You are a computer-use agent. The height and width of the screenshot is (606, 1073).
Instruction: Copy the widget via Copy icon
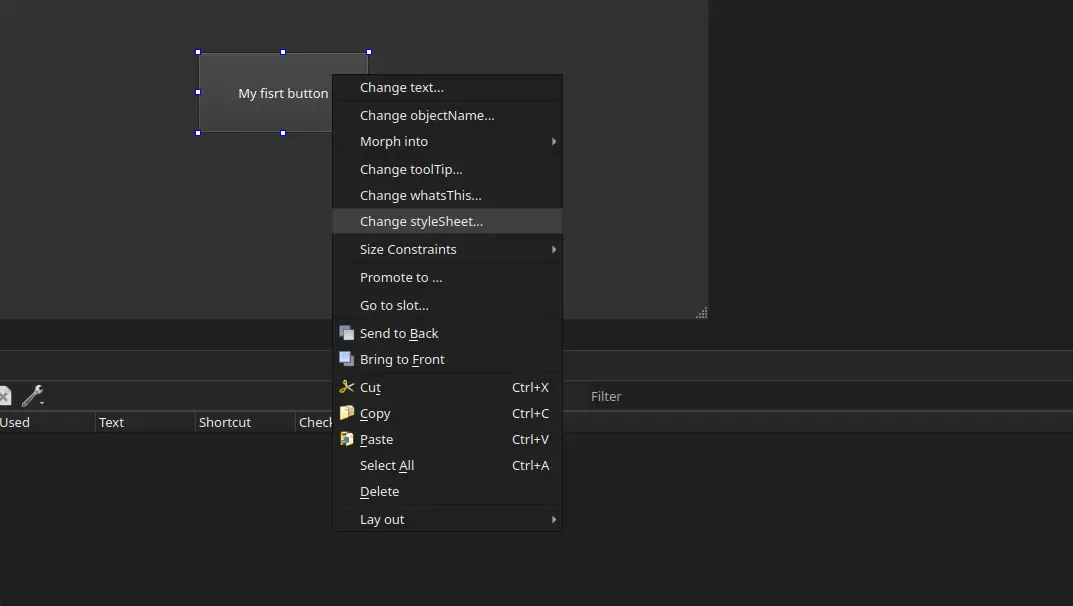pyautogui.click(x=347, y=413)
